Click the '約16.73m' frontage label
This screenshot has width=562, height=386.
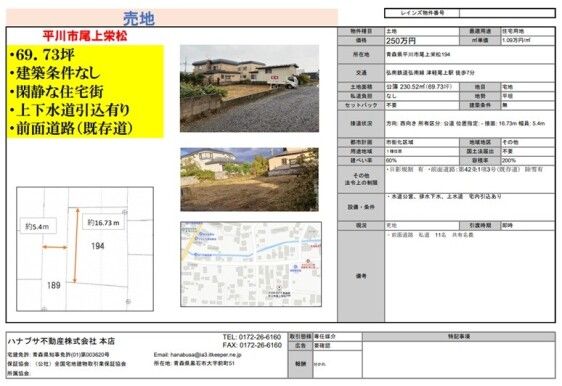103,223
